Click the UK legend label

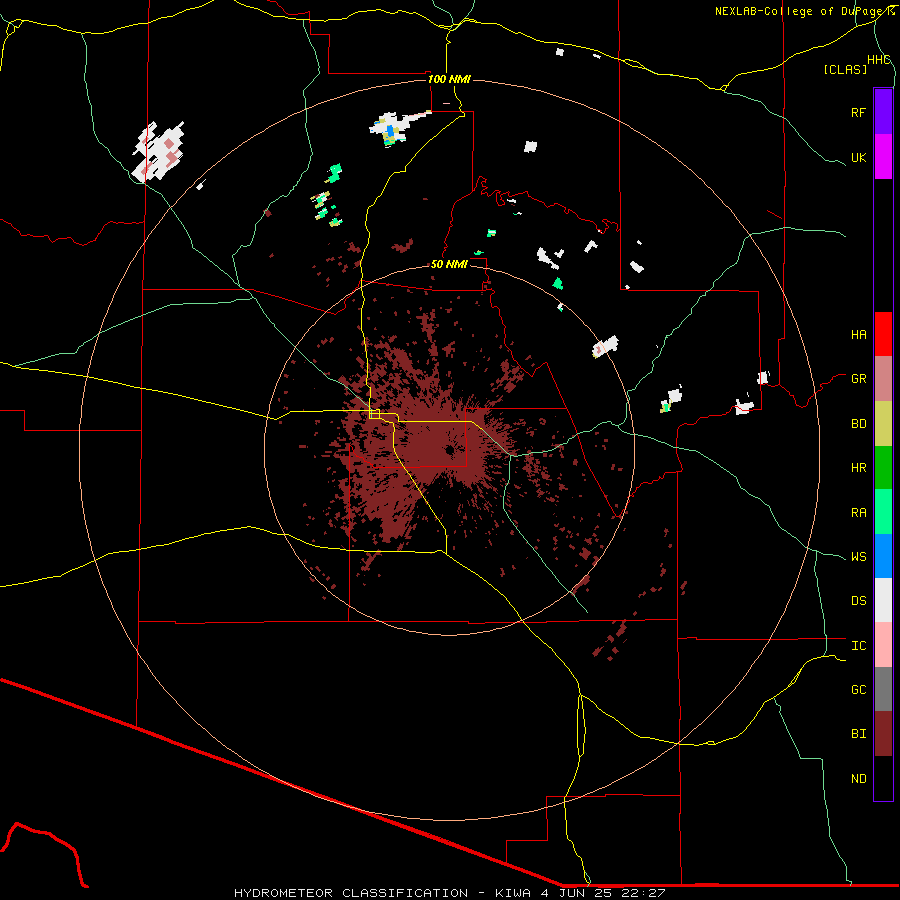tap(858, 157)
